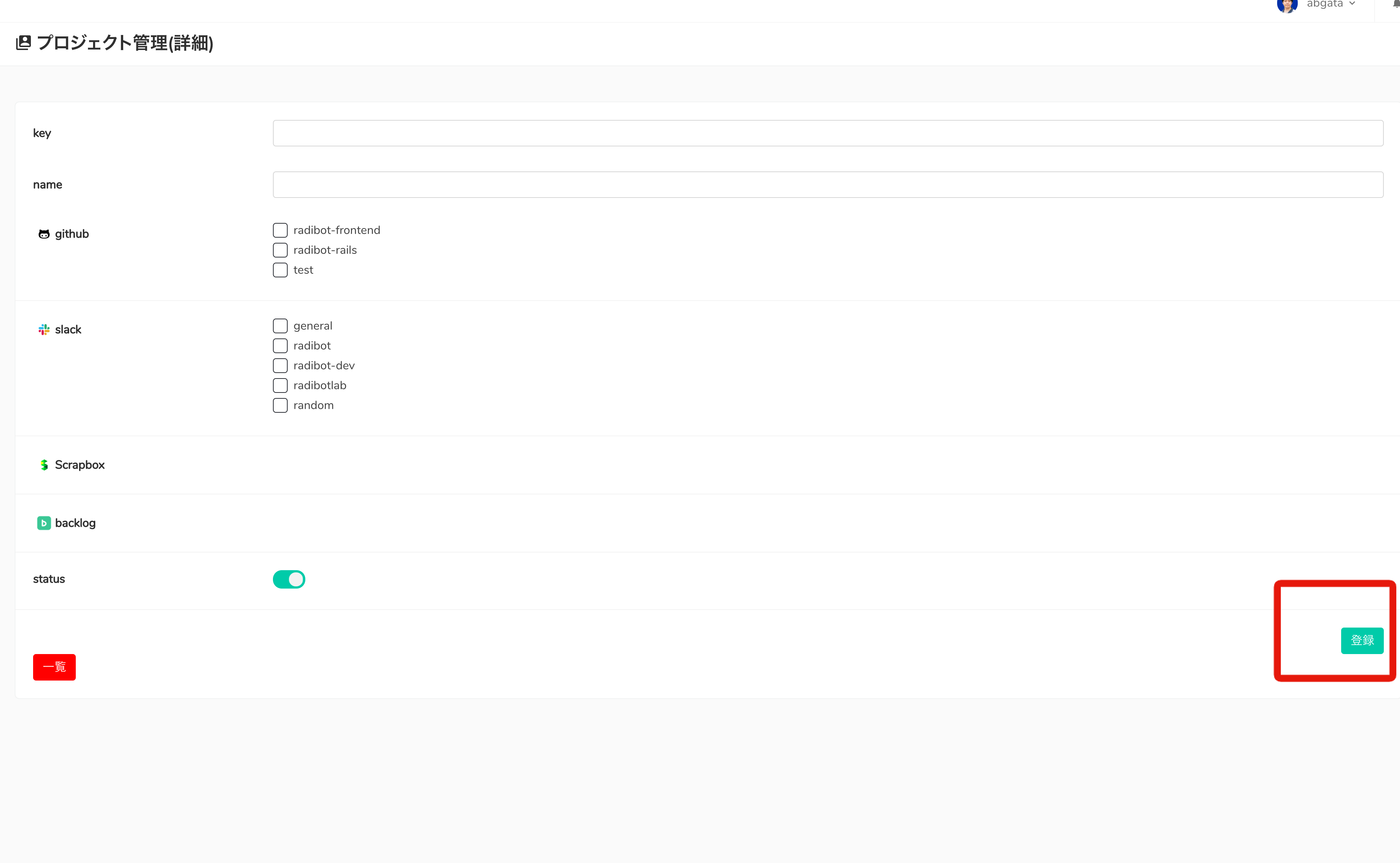Select the general slack channel checkbox
1400x863 pixels.
point(280,326)
